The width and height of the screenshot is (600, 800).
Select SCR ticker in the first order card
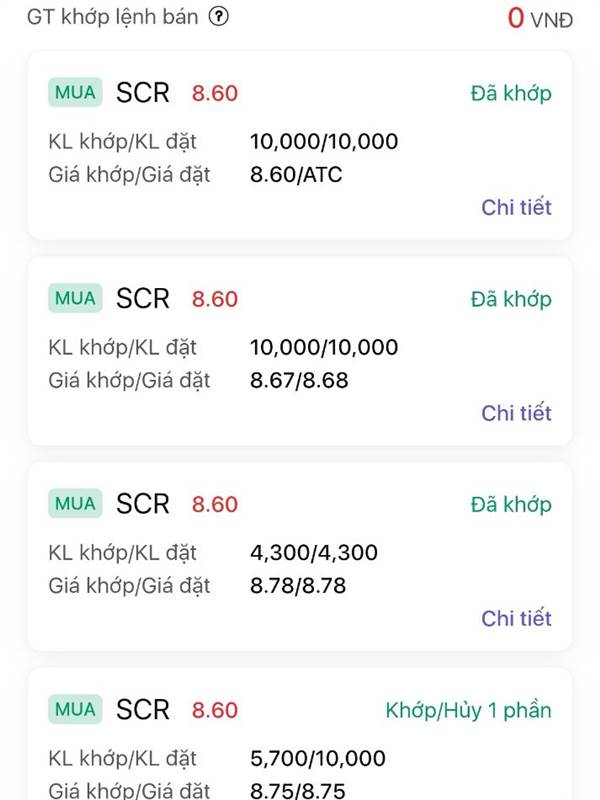click(x=143, y=93)
